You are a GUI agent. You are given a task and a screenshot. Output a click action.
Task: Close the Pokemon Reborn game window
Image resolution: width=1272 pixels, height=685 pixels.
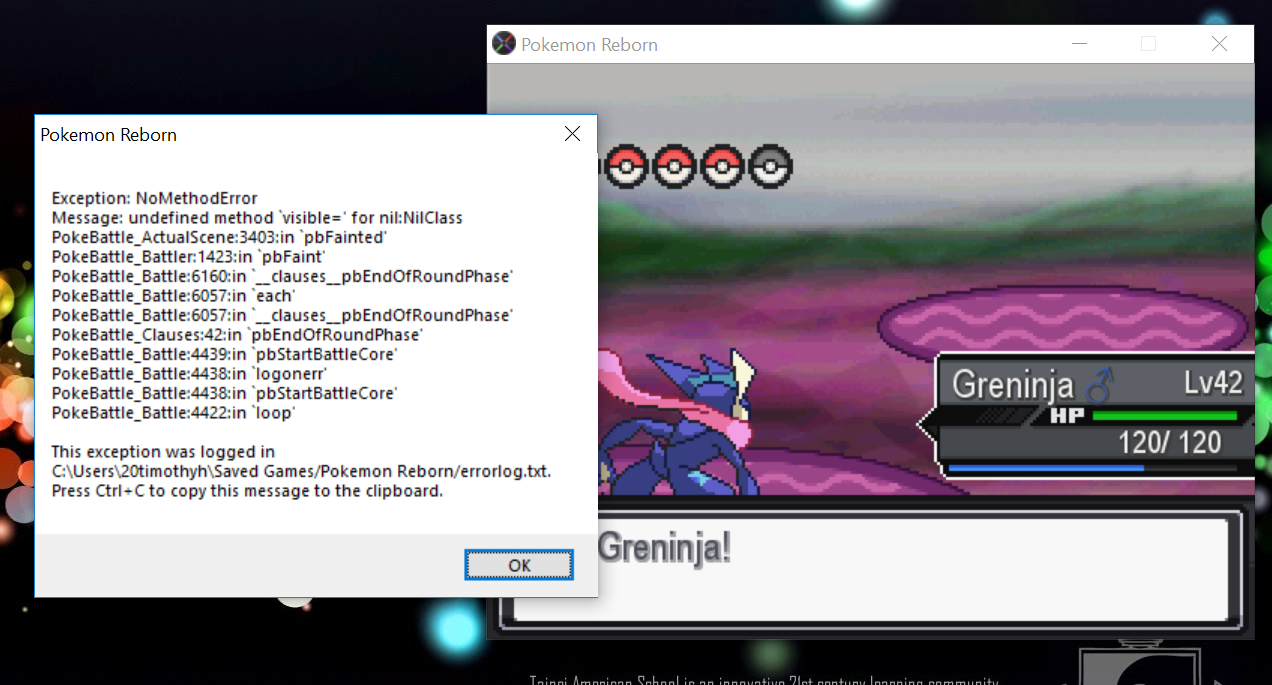click(x=1219, y=44)
